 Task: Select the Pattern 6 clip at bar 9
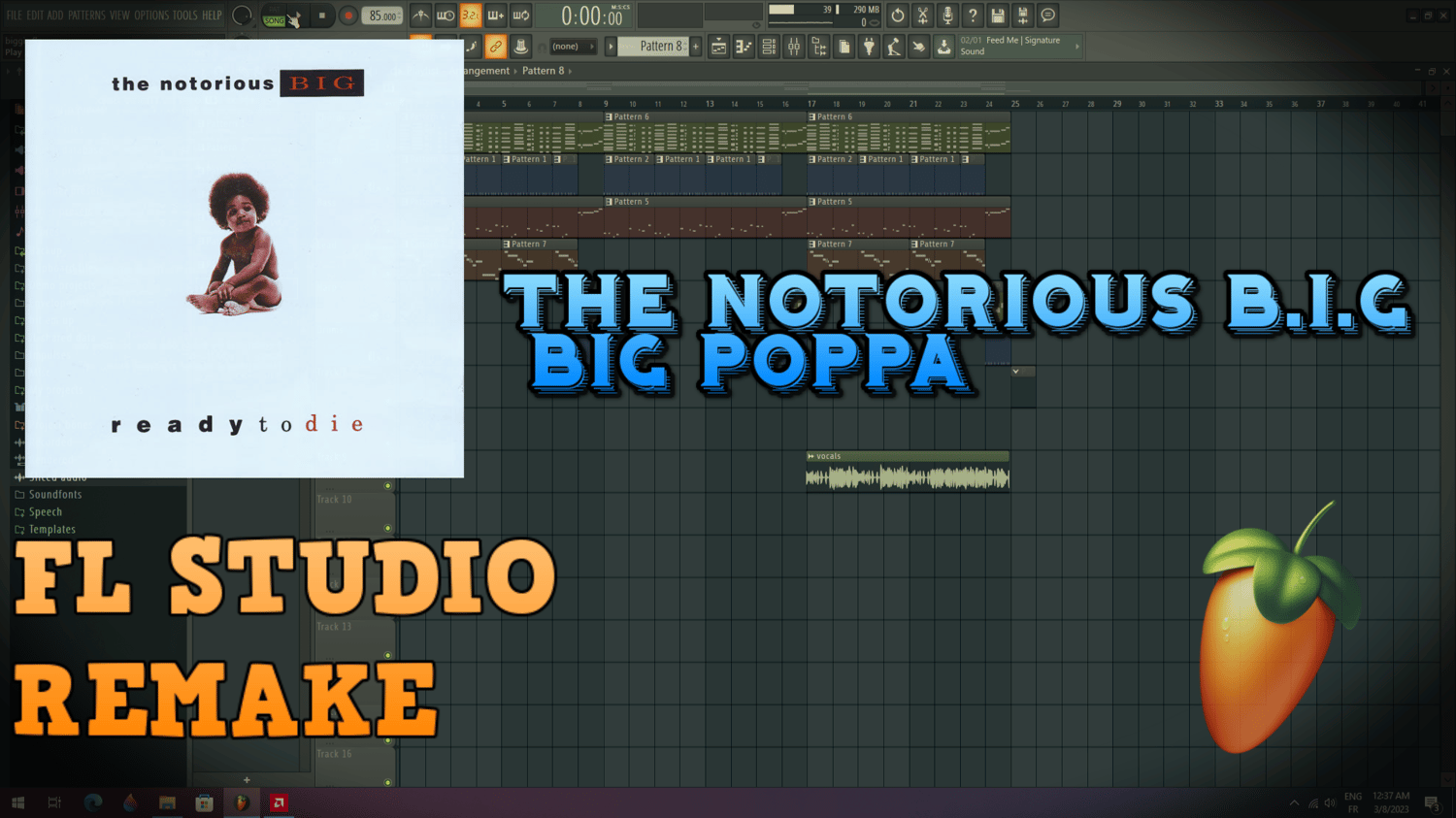[x=705, y=133]
